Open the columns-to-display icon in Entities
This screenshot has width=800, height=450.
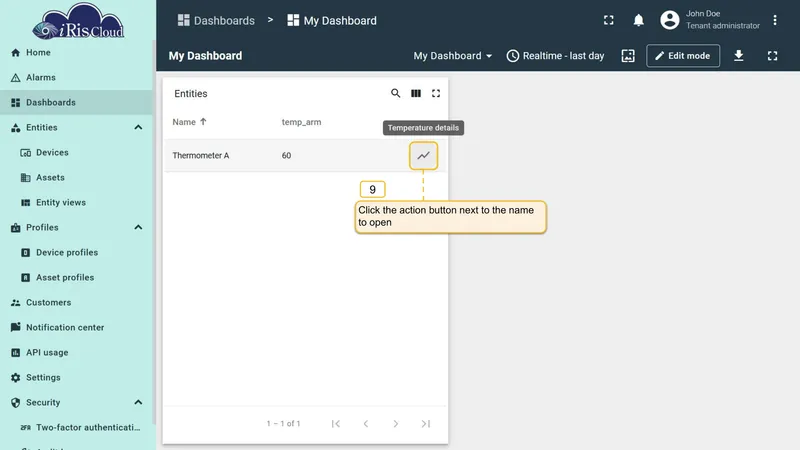tap(416, 93)
